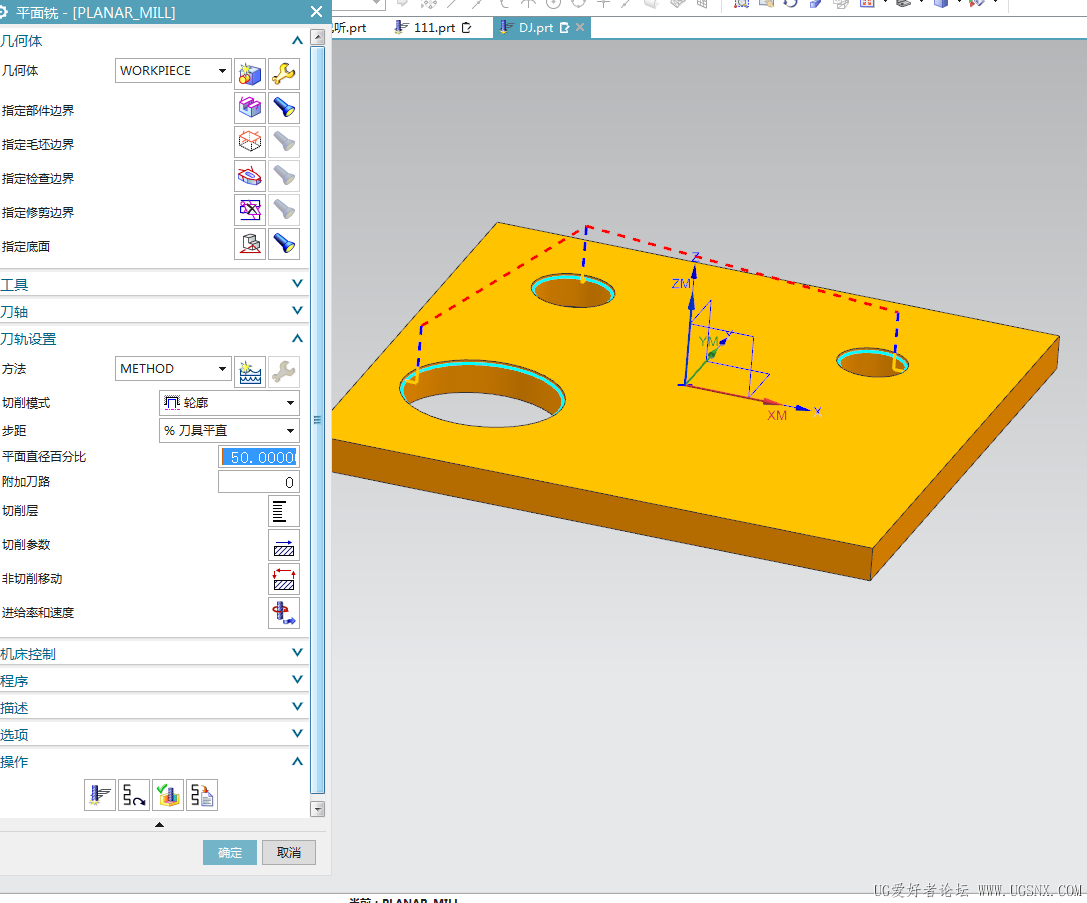Click the large hole in the orange plate
The height and width of the screenshot is (903, 1087).
(x=483, y=393)
